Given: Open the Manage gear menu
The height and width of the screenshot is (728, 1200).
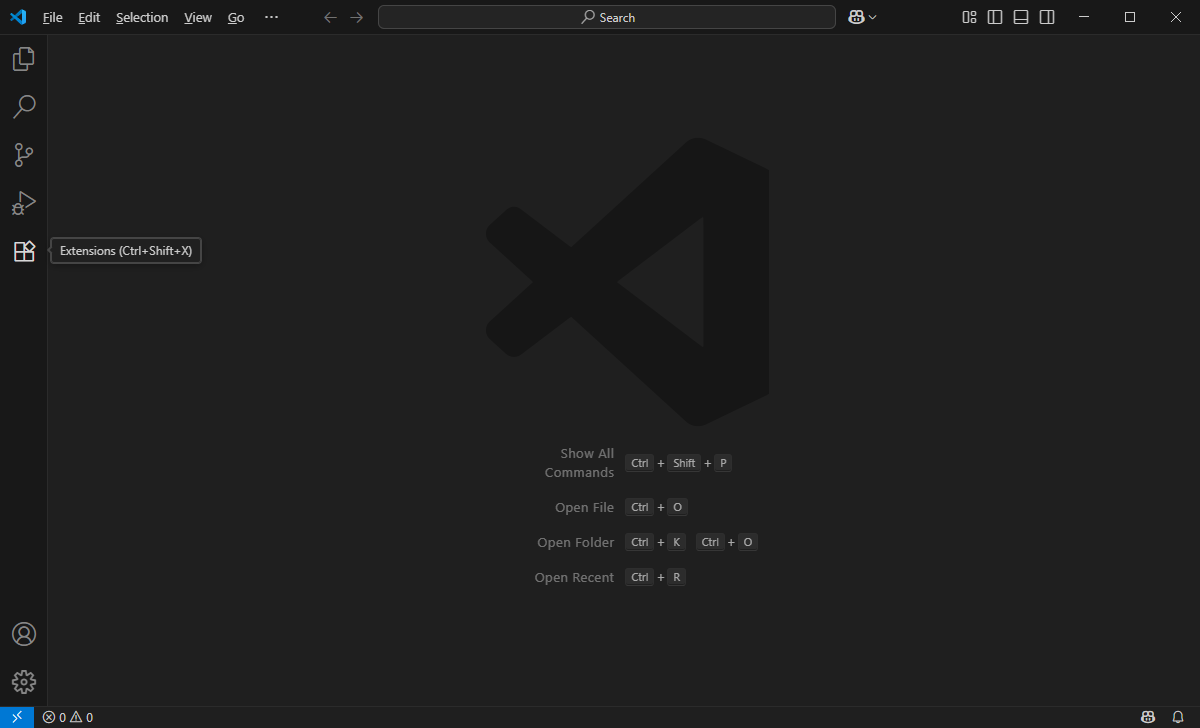Looking at the screenshot, I should 24,682.
